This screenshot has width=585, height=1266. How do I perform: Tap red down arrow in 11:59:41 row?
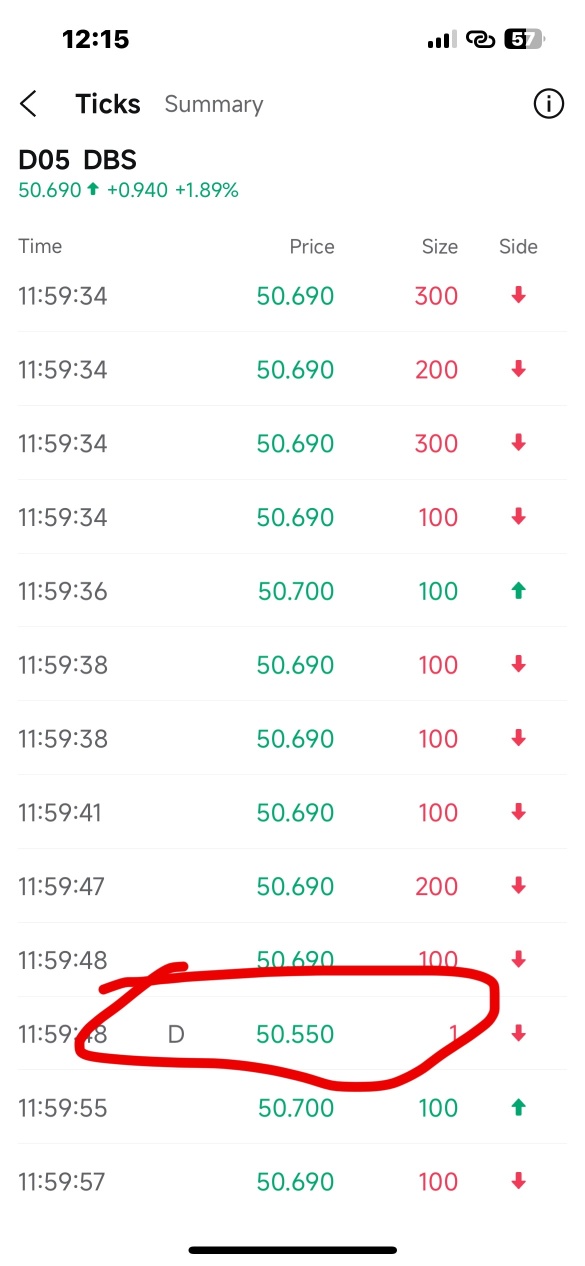coord(518,812)
